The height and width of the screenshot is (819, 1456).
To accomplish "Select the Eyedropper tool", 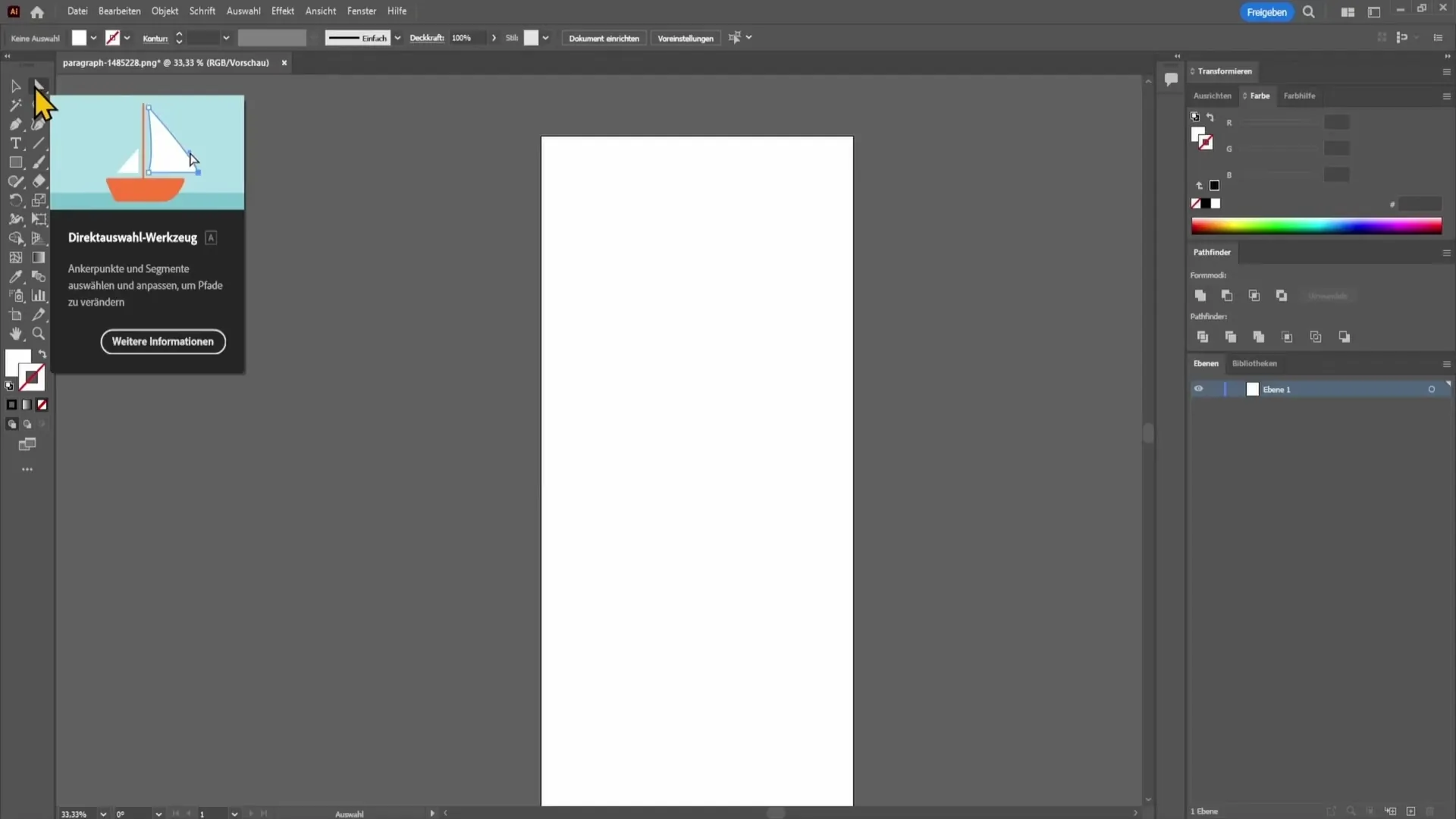I will click(15, 277).
